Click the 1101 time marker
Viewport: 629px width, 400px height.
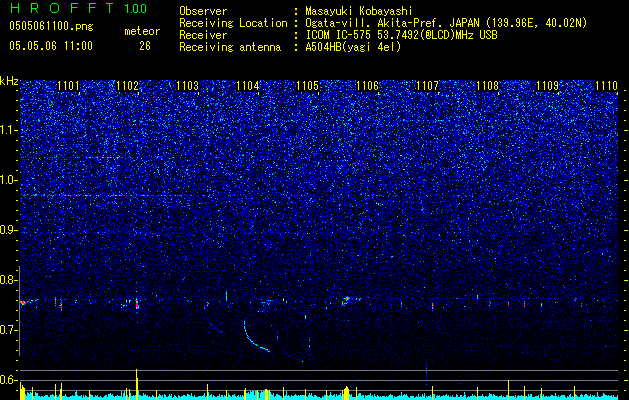[68, 85]
